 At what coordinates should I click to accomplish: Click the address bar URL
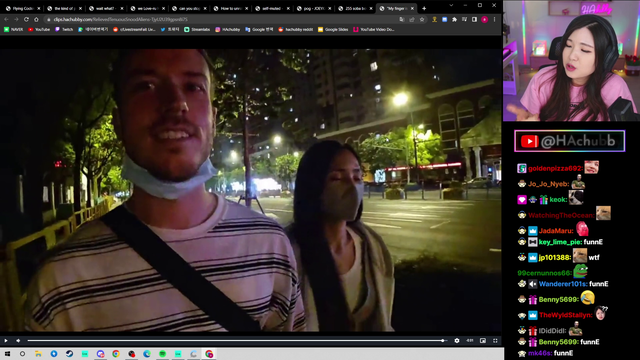[120, 19]
